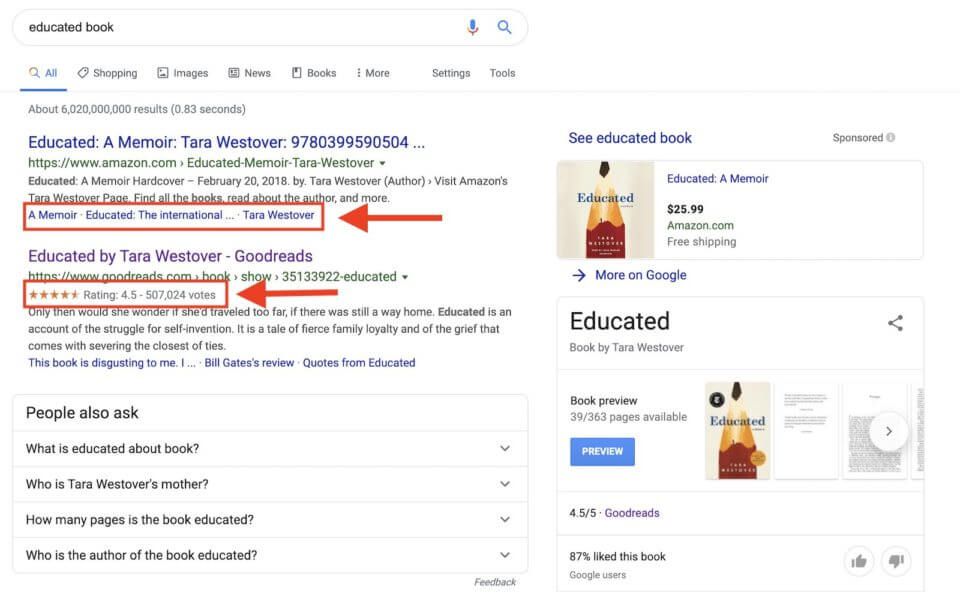Click 'Free shipping' text in sponsored card
The width and height of the screenshot is (960, 592).
tap(702, 242)
